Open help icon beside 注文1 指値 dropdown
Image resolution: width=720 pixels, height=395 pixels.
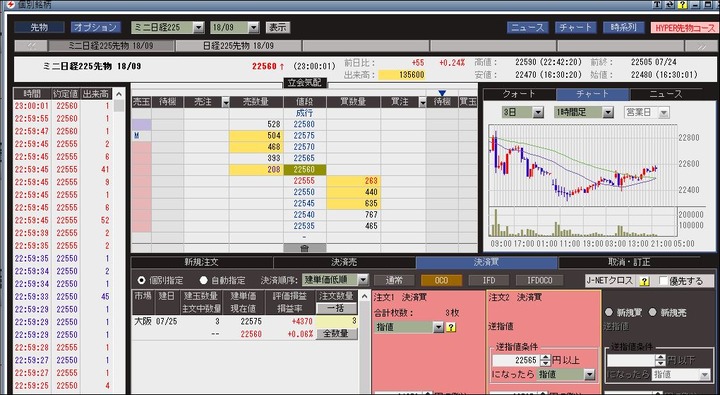(x=451, y=327)
